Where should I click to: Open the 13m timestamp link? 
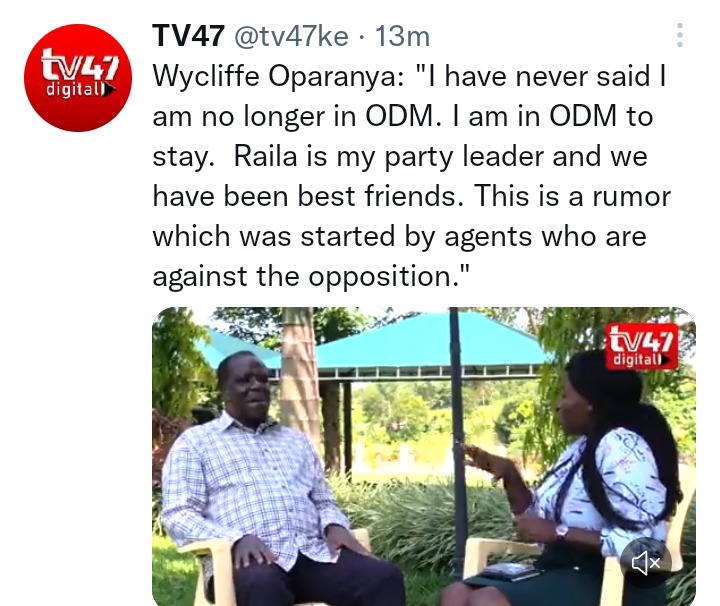click(x=402, y=36)
